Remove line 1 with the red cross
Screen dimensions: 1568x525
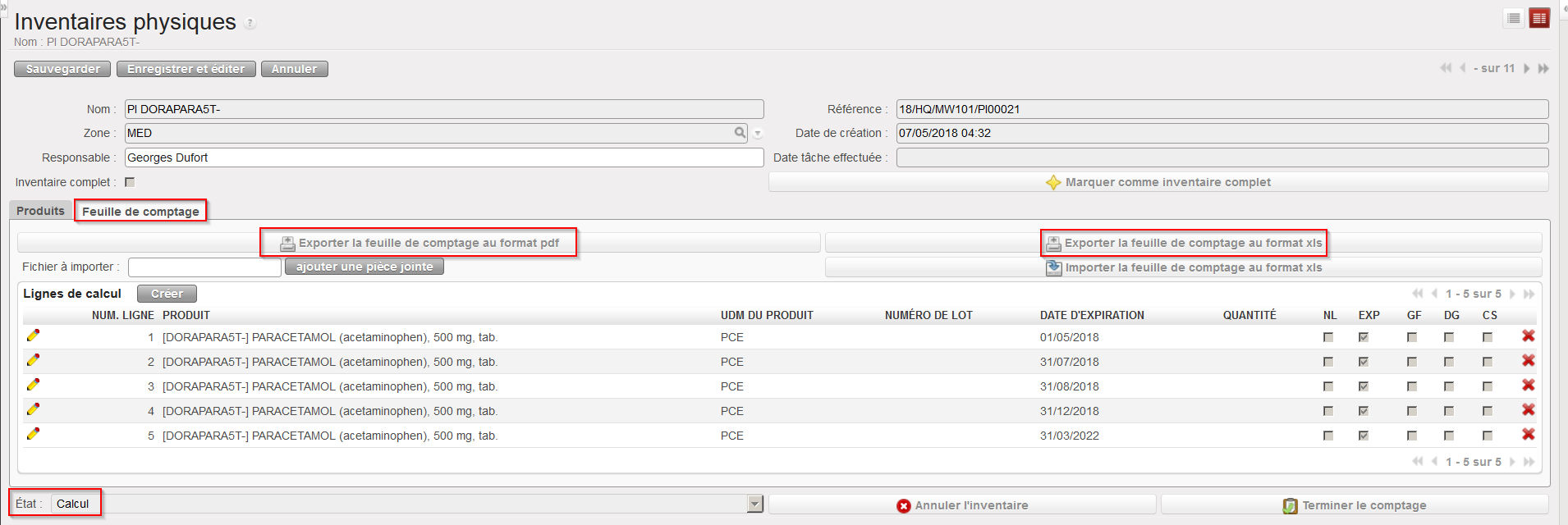pos(1528,336)
